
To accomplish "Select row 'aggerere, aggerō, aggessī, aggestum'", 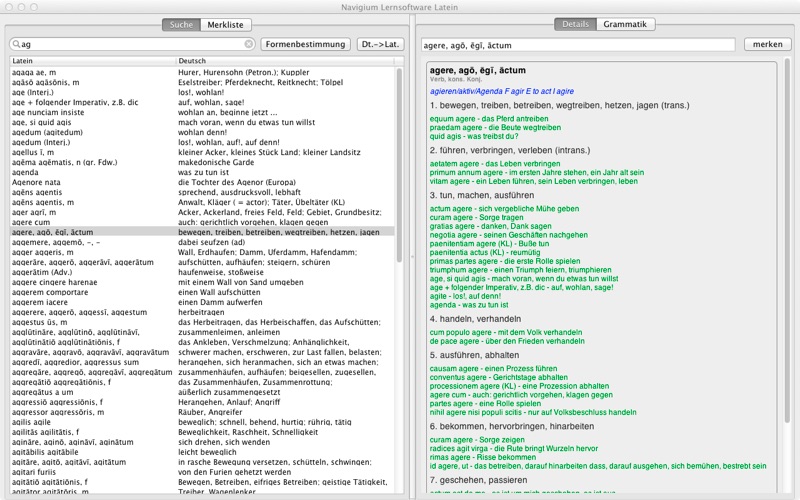I will click(202, 312).
